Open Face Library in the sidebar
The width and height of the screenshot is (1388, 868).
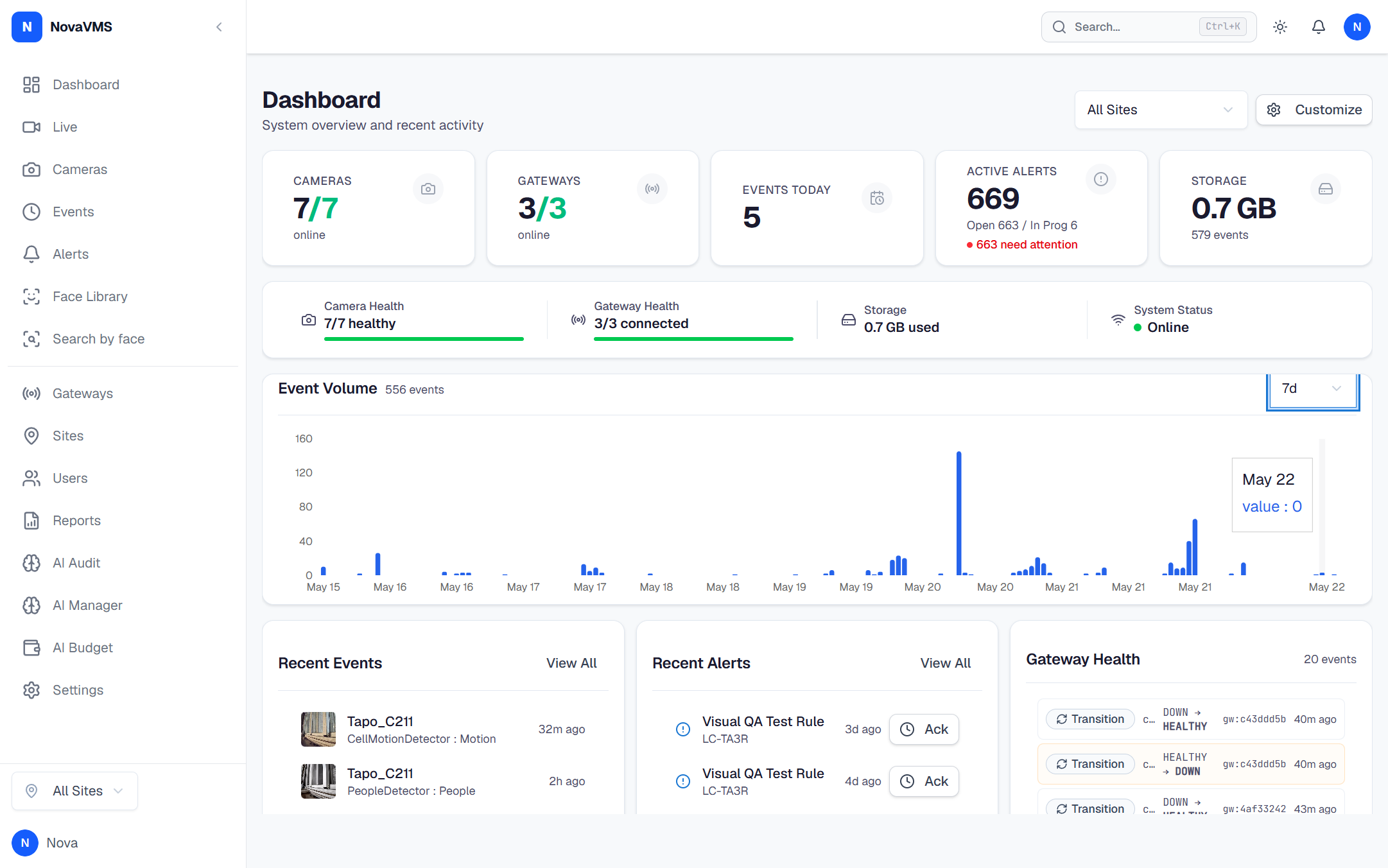123,297
